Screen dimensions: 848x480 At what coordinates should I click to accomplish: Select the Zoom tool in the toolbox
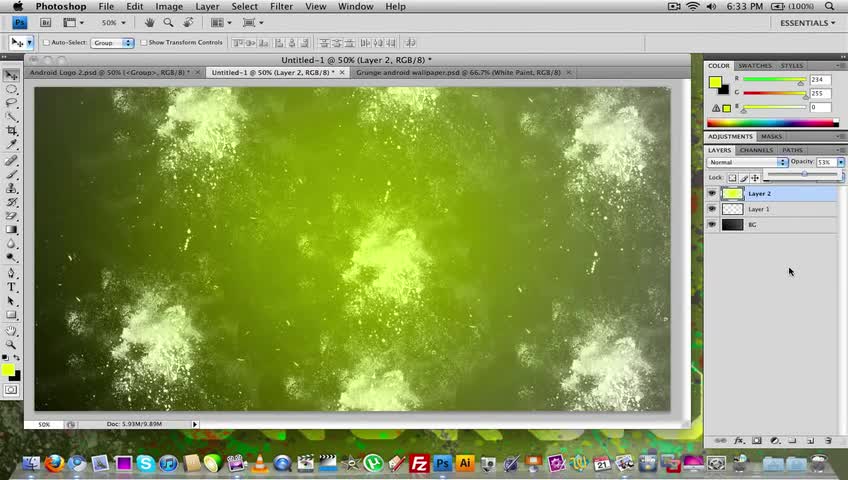11,344
